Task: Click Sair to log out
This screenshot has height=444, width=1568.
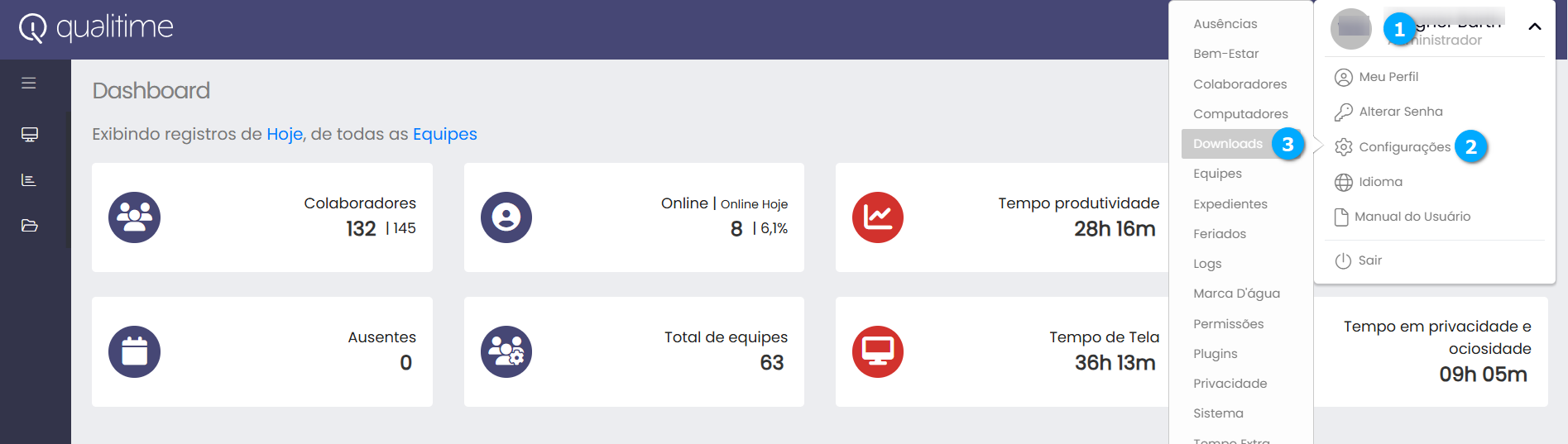Action: coord(1369,260)
